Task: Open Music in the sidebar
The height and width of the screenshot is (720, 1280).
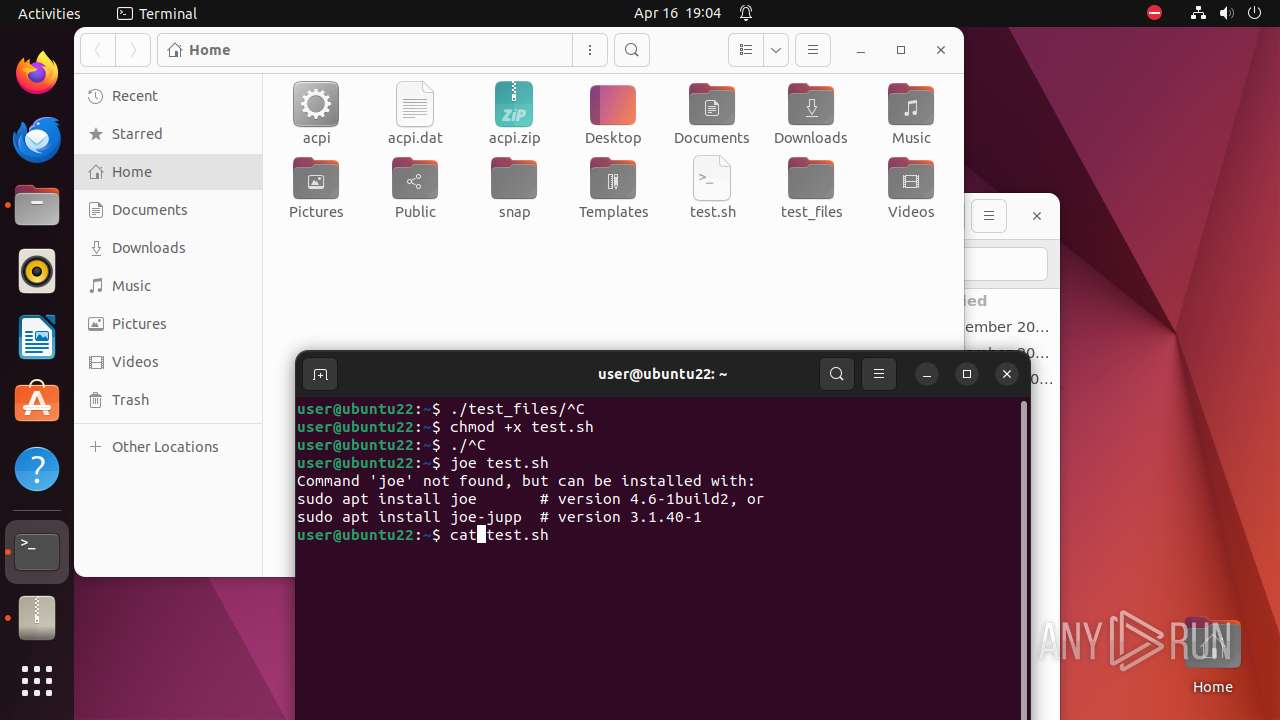Action: click(168, 286)
